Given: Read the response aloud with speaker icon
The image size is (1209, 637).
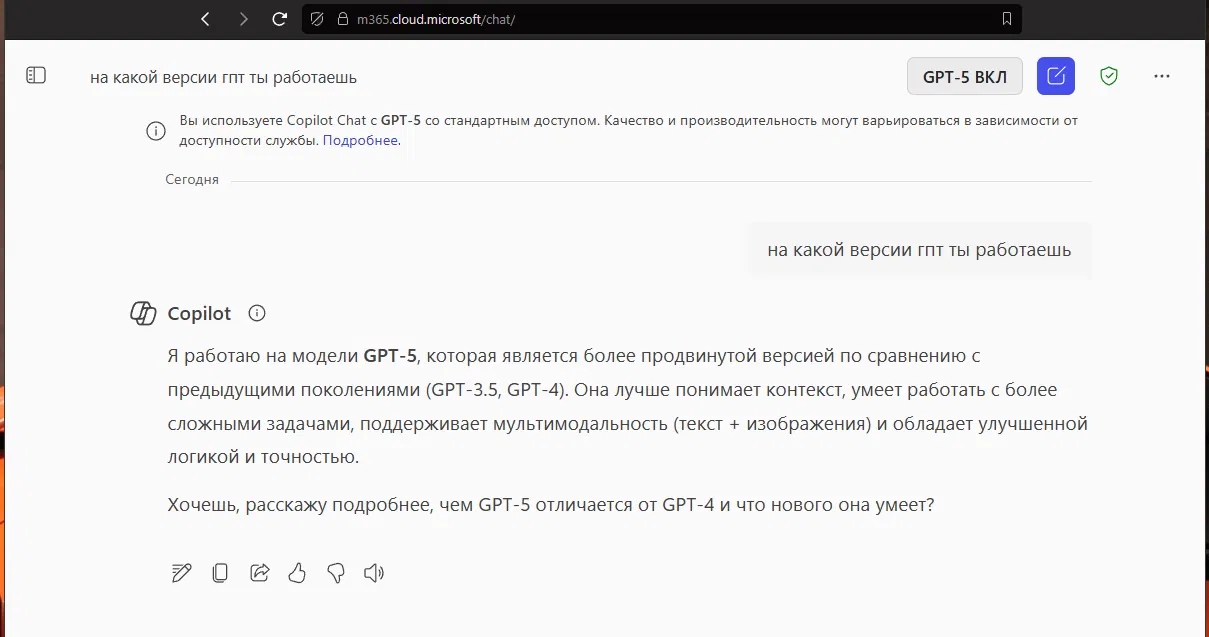Looking at the screenshot, I should click(374, 573).
